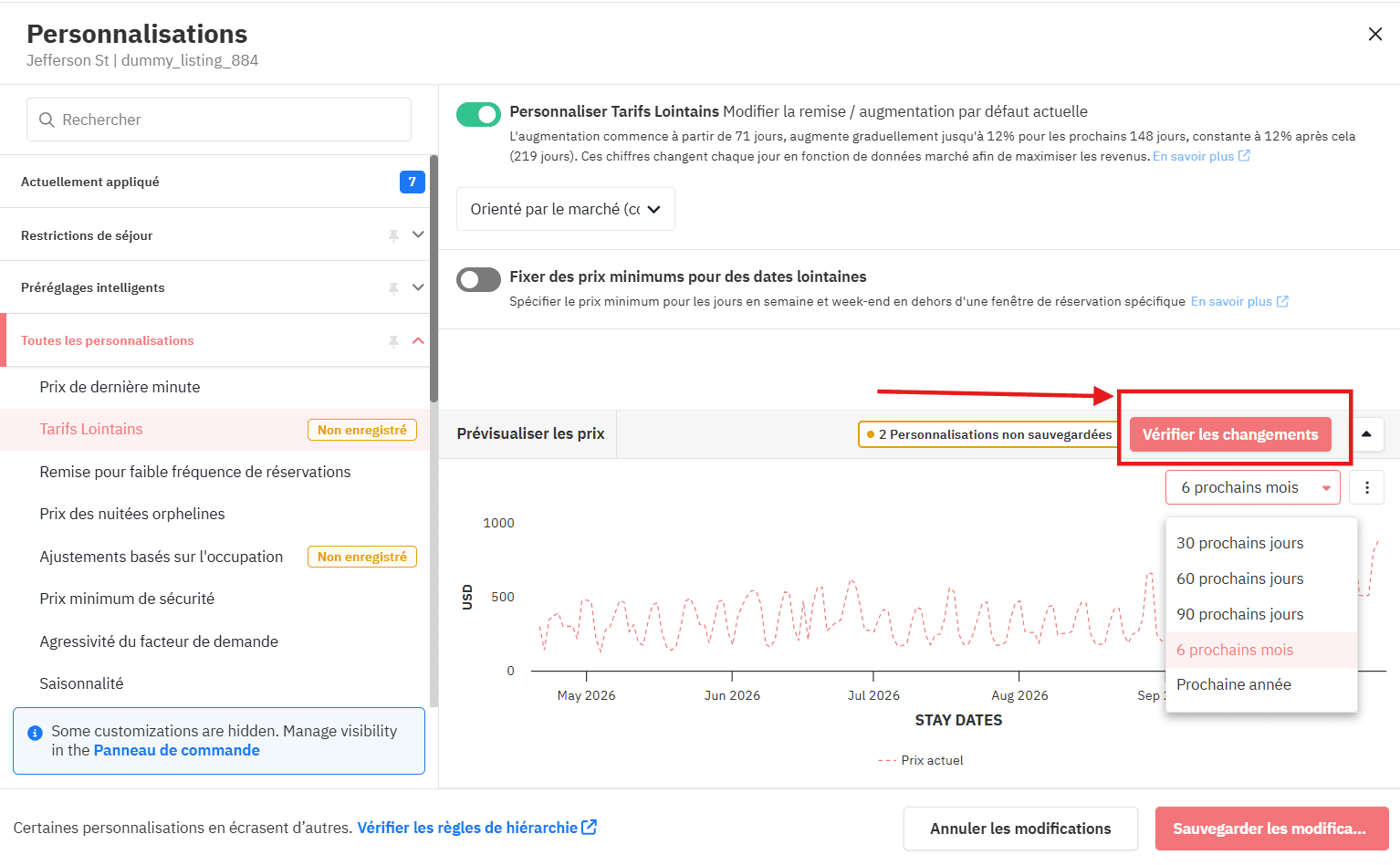
Task: Click the pin icon beside Restrictions de séjour
Action: click(x=393, y=235)
